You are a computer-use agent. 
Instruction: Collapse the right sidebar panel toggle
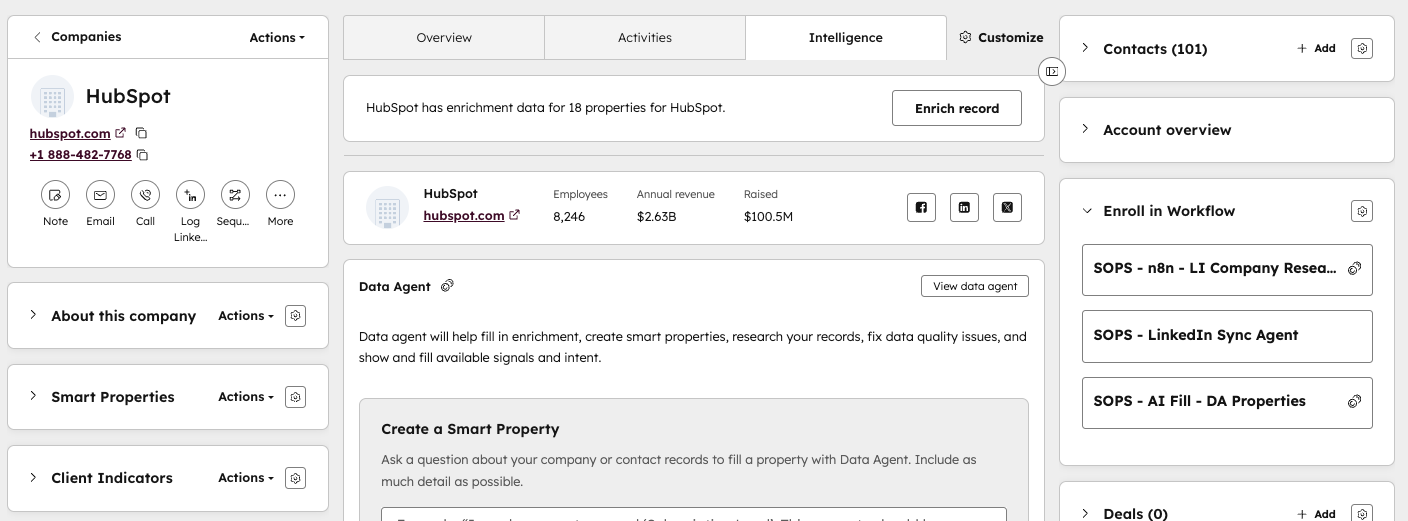1051,71
